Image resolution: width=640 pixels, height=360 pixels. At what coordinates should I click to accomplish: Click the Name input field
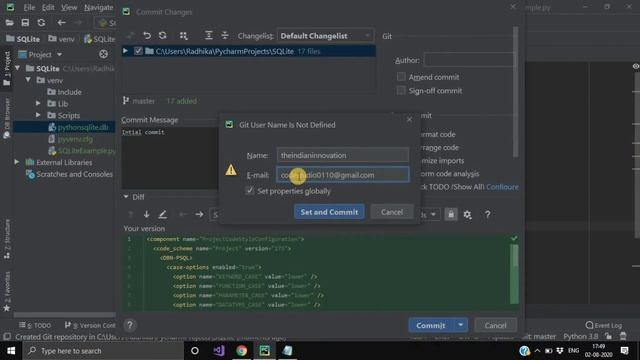343,155
